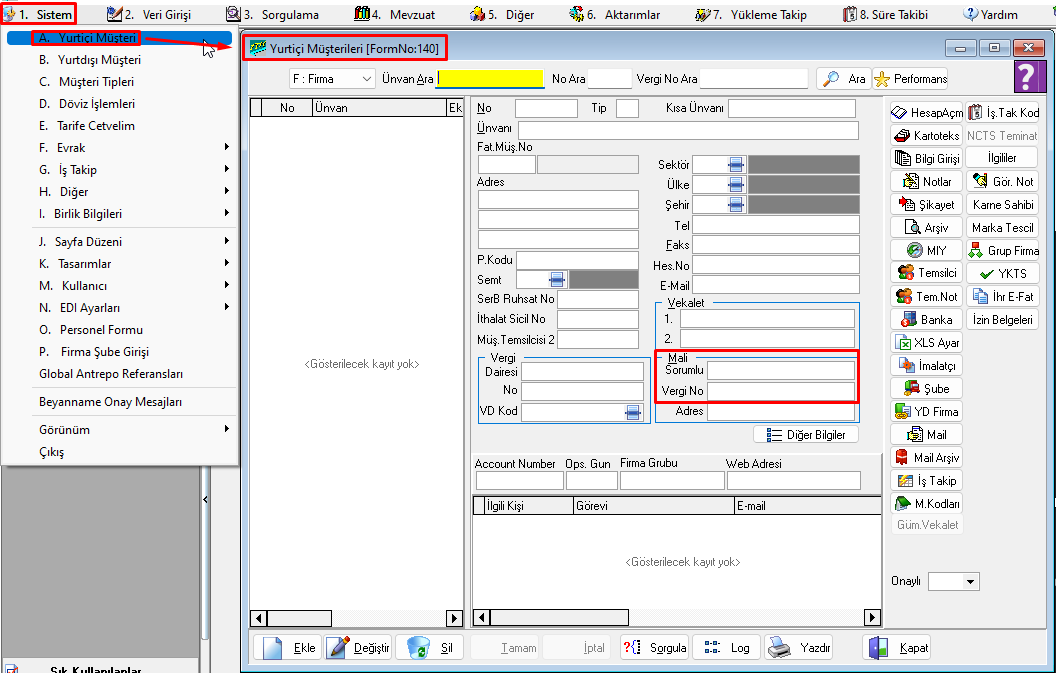Click the Ara search button
Image resolution: width=1056 pixels, height=673 pixels.
844,79
